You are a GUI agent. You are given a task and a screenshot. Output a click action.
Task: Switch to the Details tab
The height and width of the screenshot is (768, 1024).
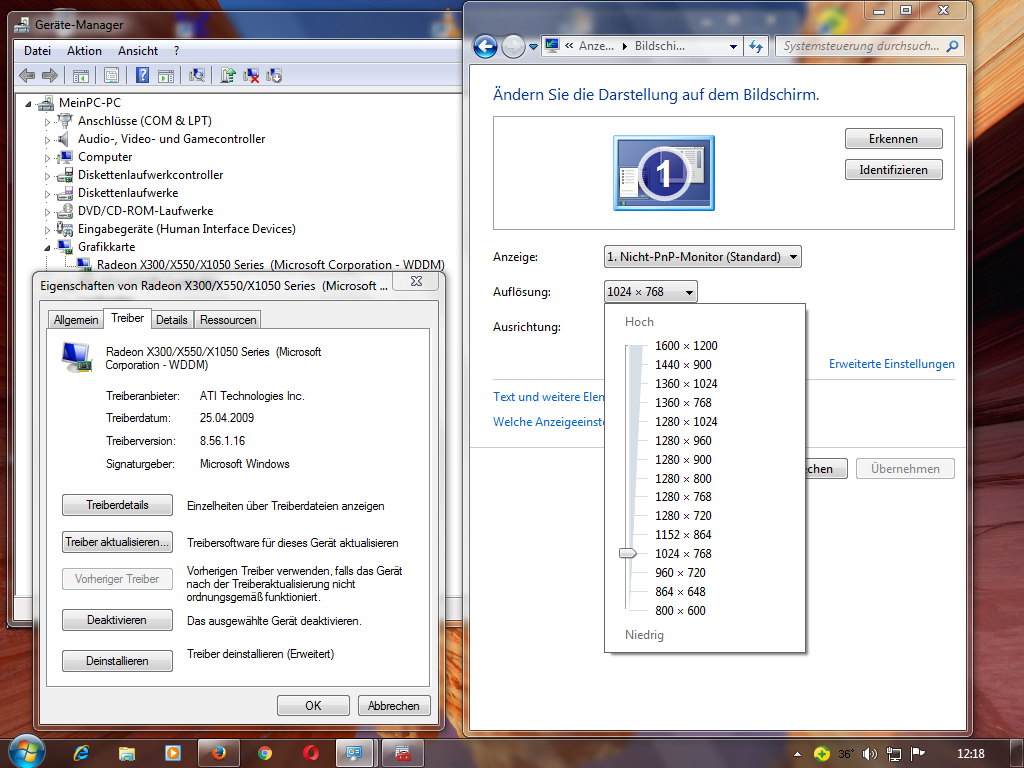(x=172, y=320)
